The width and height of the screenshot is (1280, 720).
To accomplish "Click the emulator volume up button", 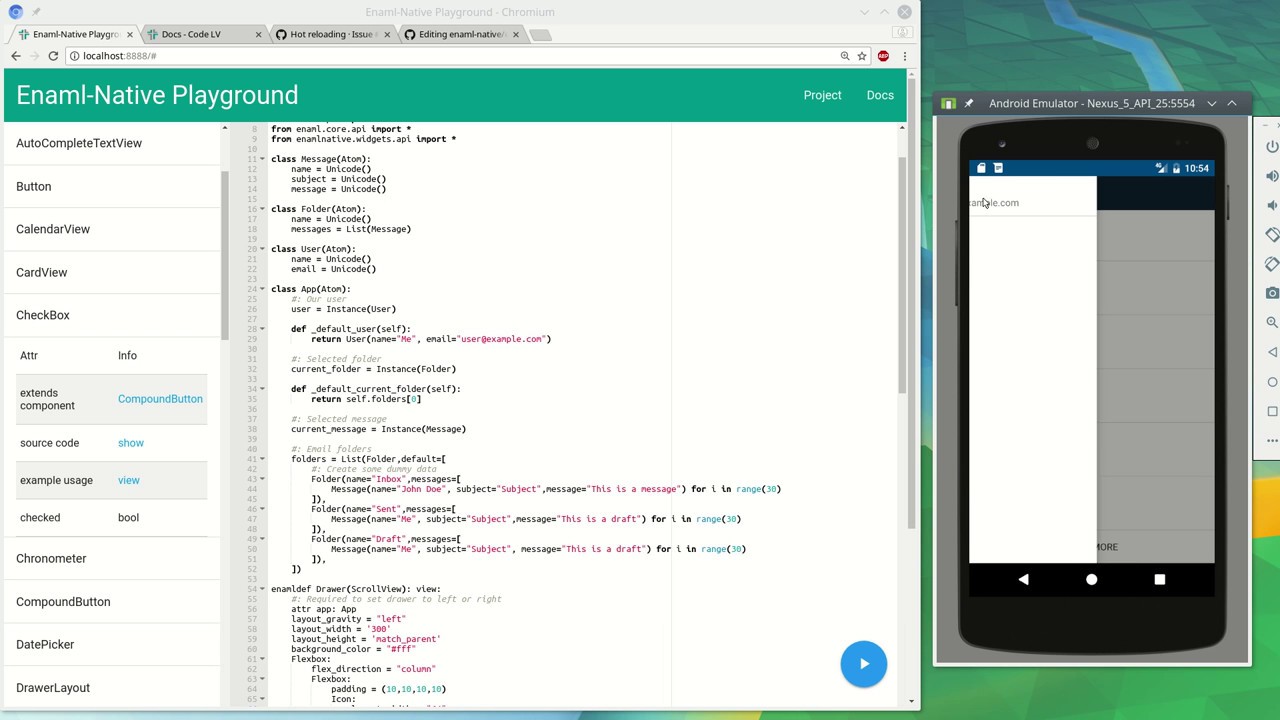I will point(1272,176).
